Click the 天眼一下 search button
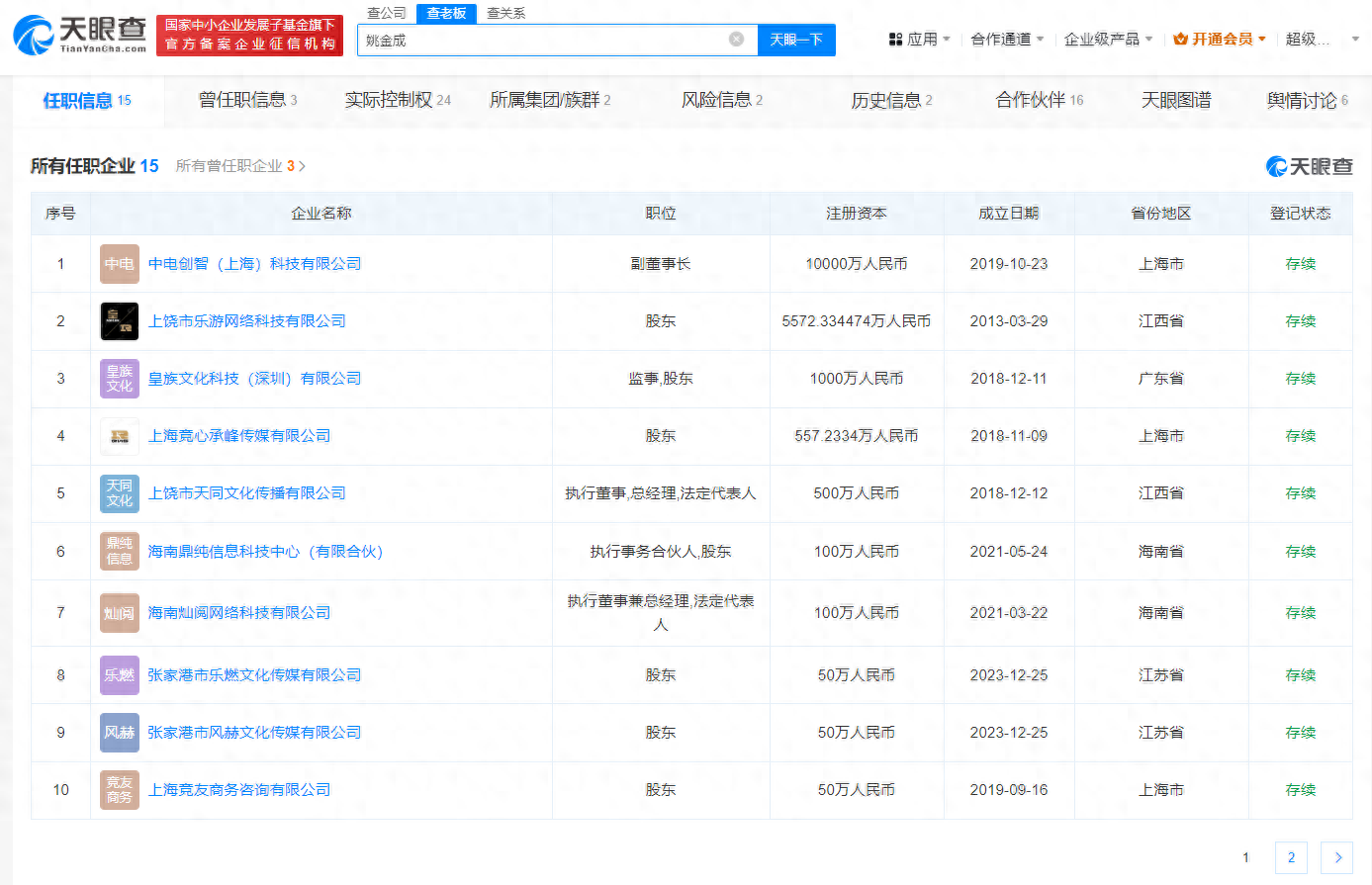The height and width of the screenshot is (885, 1372). click(797, 39)
